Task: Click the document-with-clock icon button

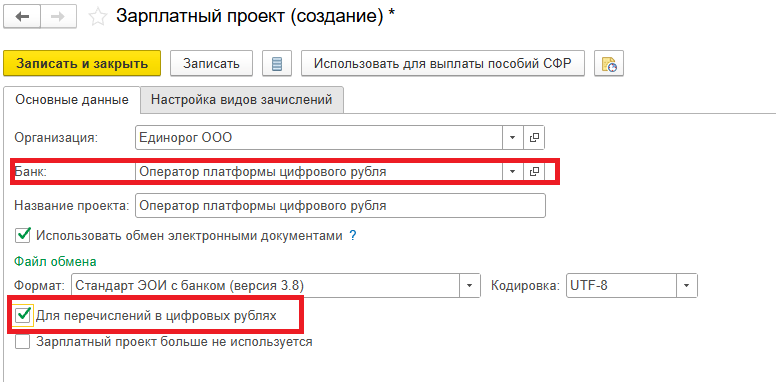Action: point(609,63)
